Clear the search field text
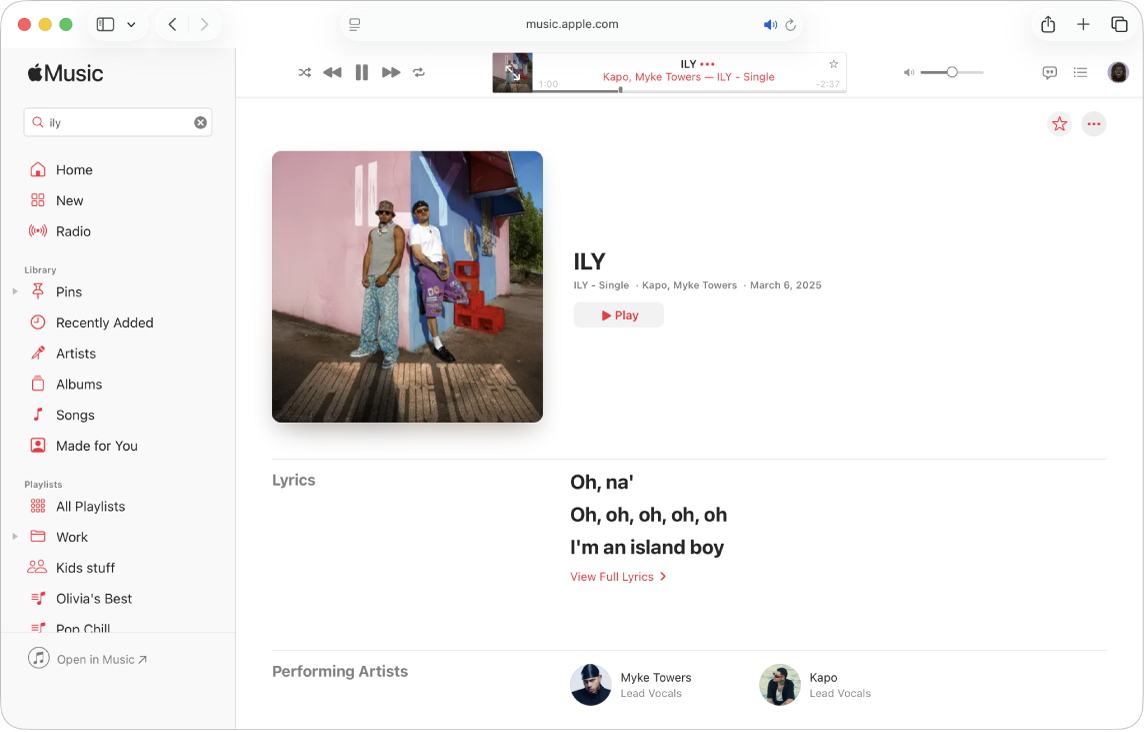This screenshot has height=732, width=1144. 200,122
